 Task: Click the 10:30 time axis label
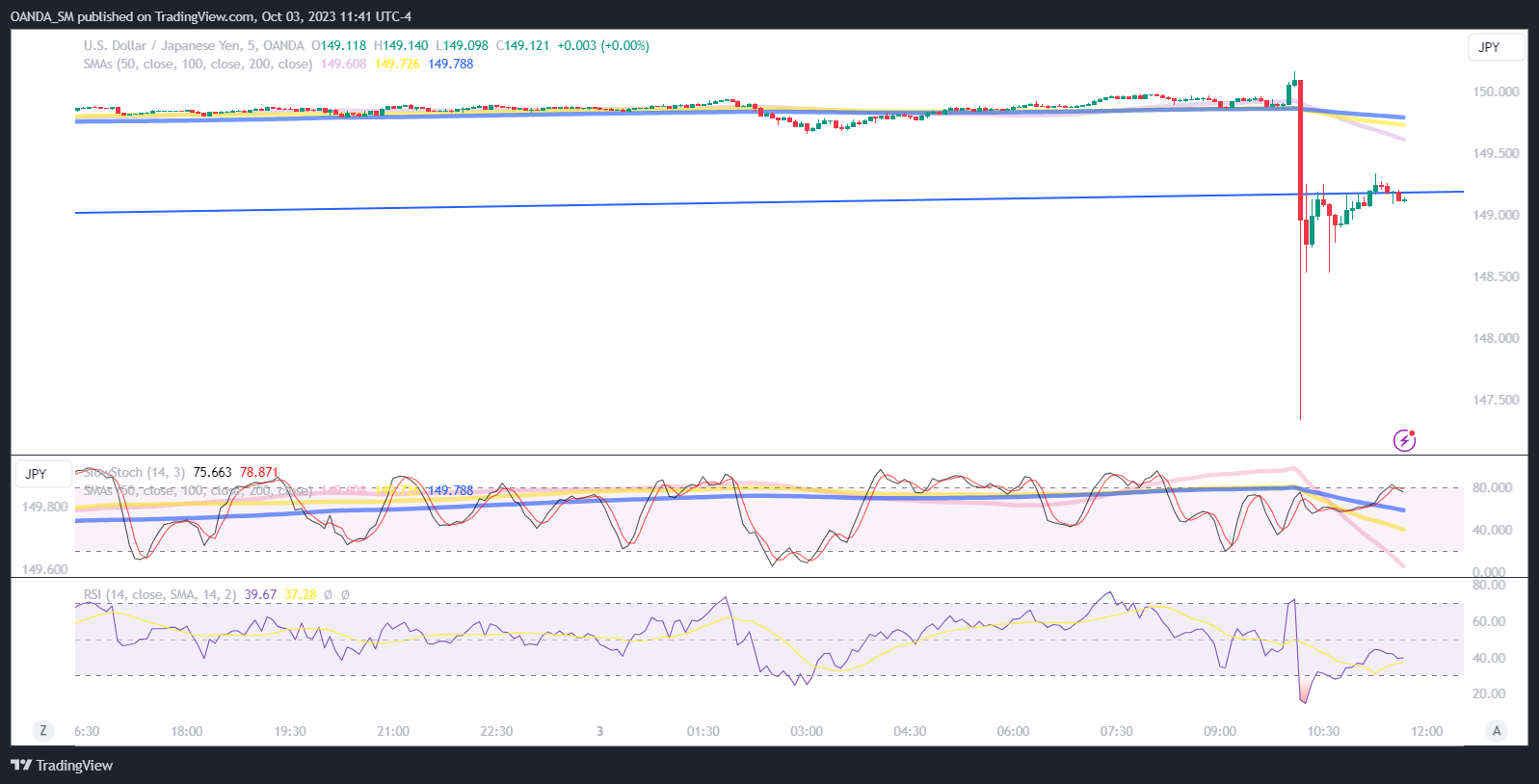pos(1323,731)
